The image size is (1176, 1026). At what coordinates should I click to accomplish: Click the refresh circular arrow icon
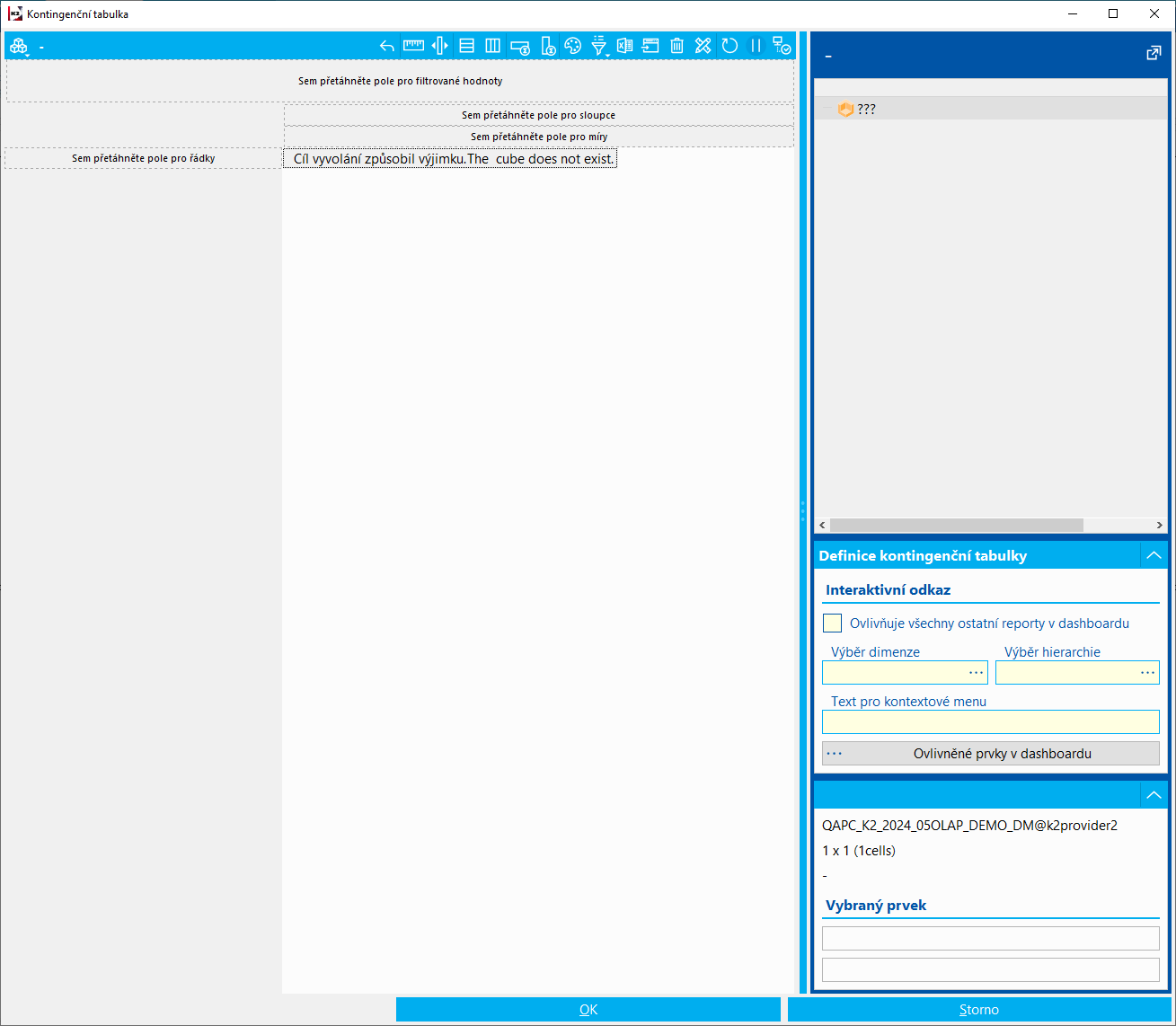tap(729, 46)
